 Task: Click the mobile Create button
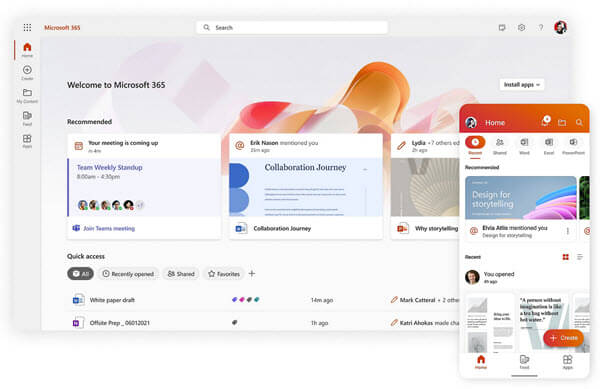click(x=563, y=338)
